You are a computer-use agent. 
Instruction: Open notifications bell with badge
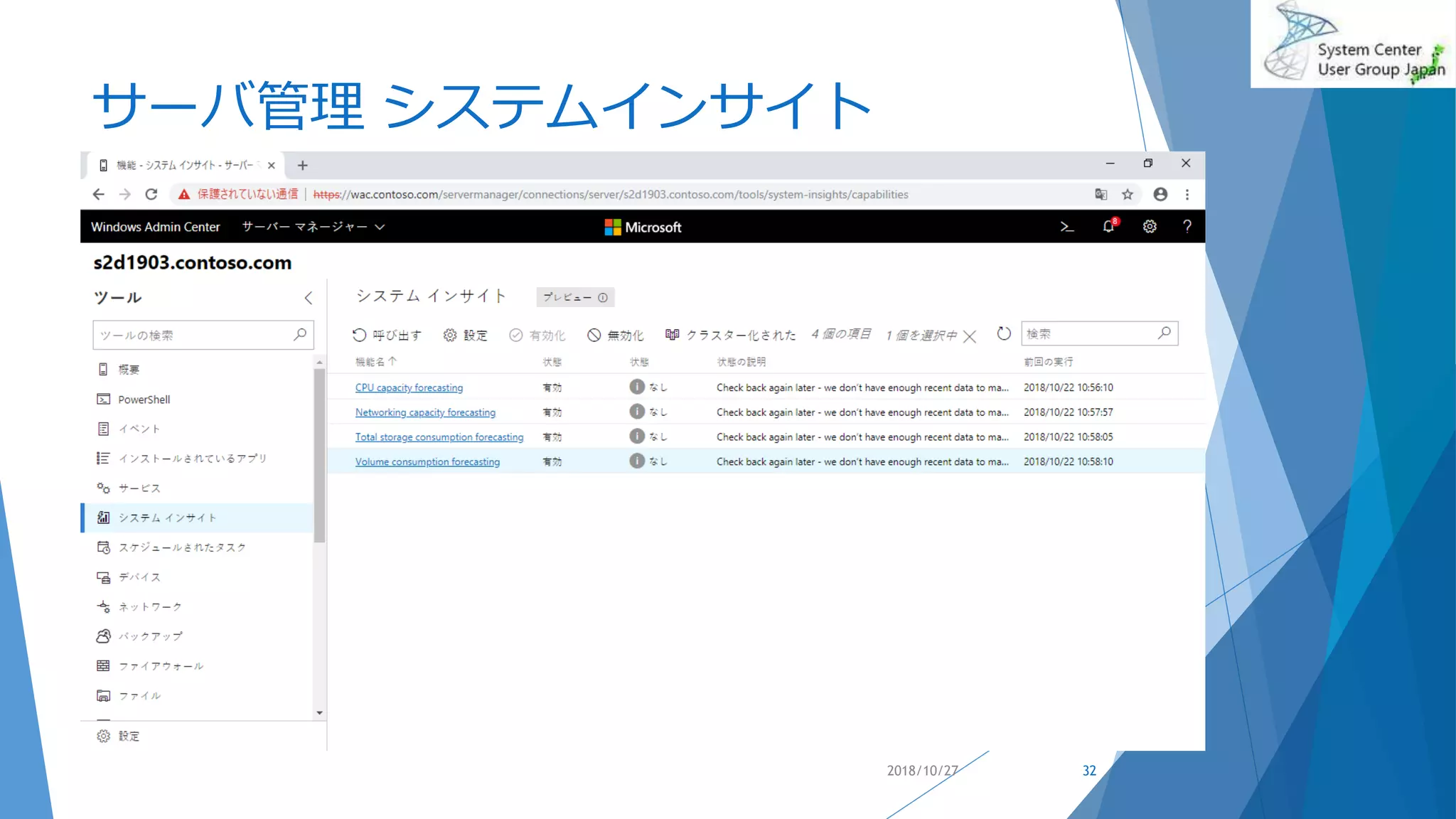1109,226
